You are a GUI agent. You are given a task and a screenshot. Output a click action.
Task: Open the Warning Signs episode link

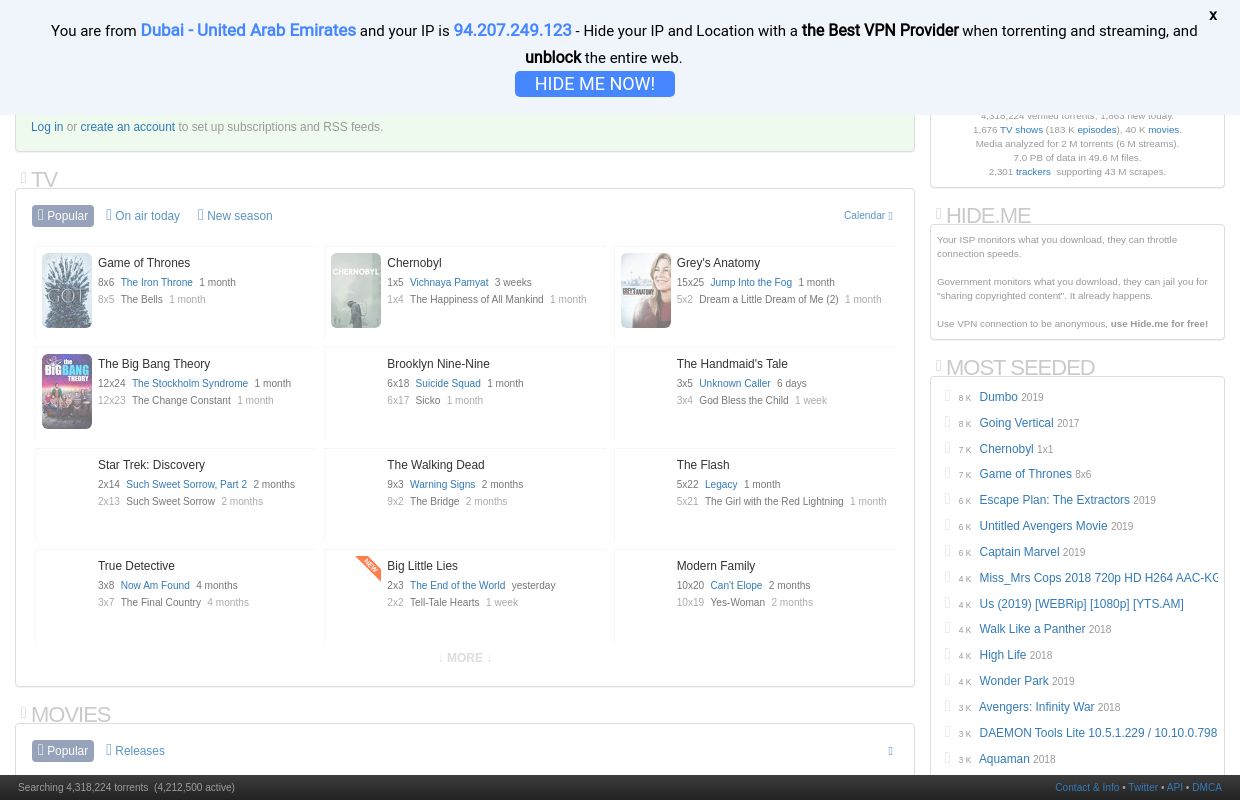tap(442, 485)
